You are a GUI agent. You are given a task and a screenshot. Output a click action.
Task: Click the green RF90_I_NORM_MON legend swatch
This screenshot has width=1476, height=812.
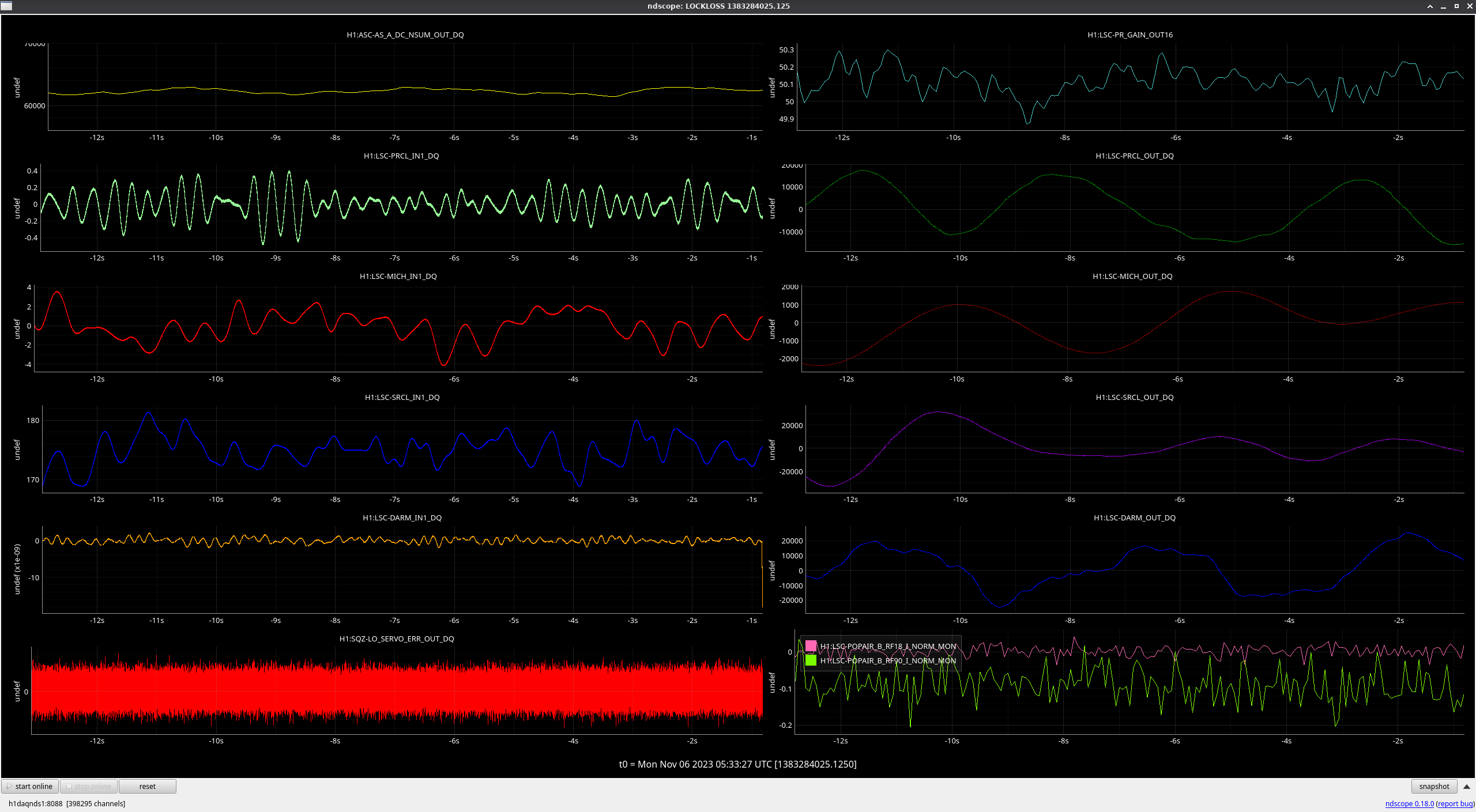pos(811,660)
